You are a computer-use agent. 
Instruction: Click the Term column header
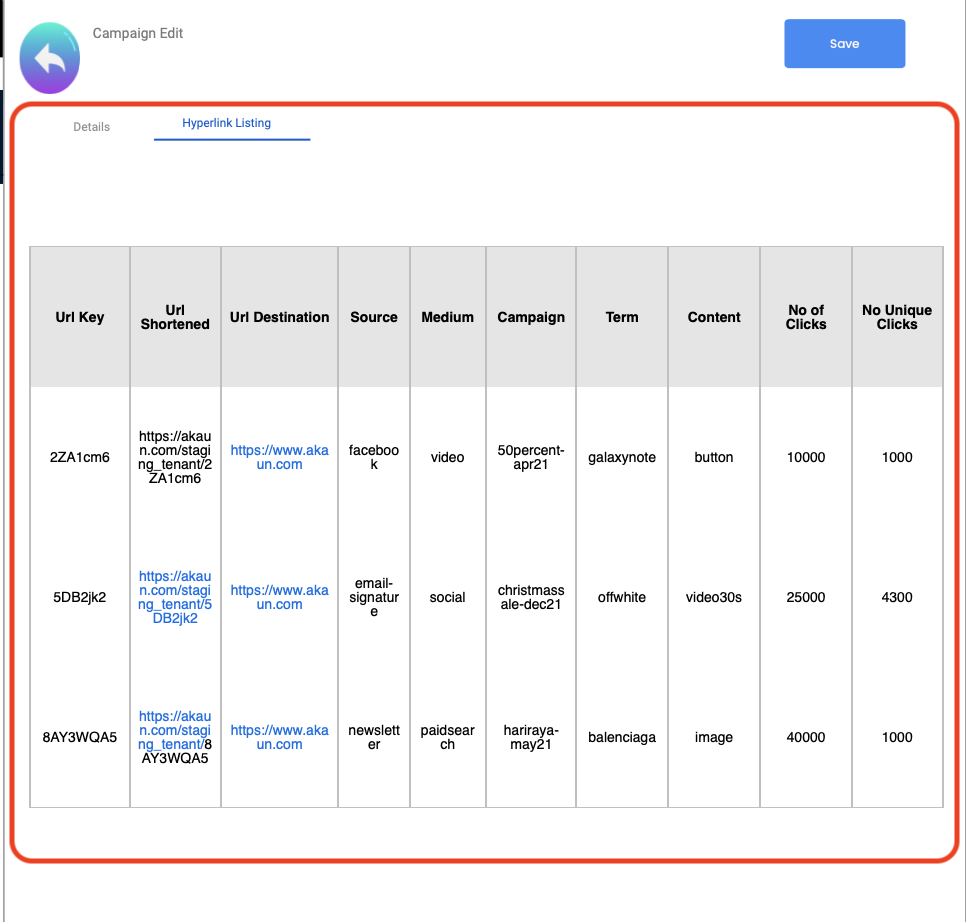point(621,317)
